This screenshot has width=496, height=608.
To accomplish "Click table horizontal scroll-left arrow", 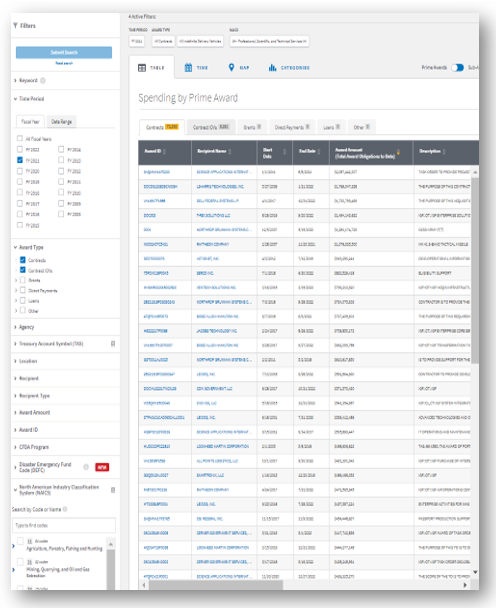I will point(144,585).
